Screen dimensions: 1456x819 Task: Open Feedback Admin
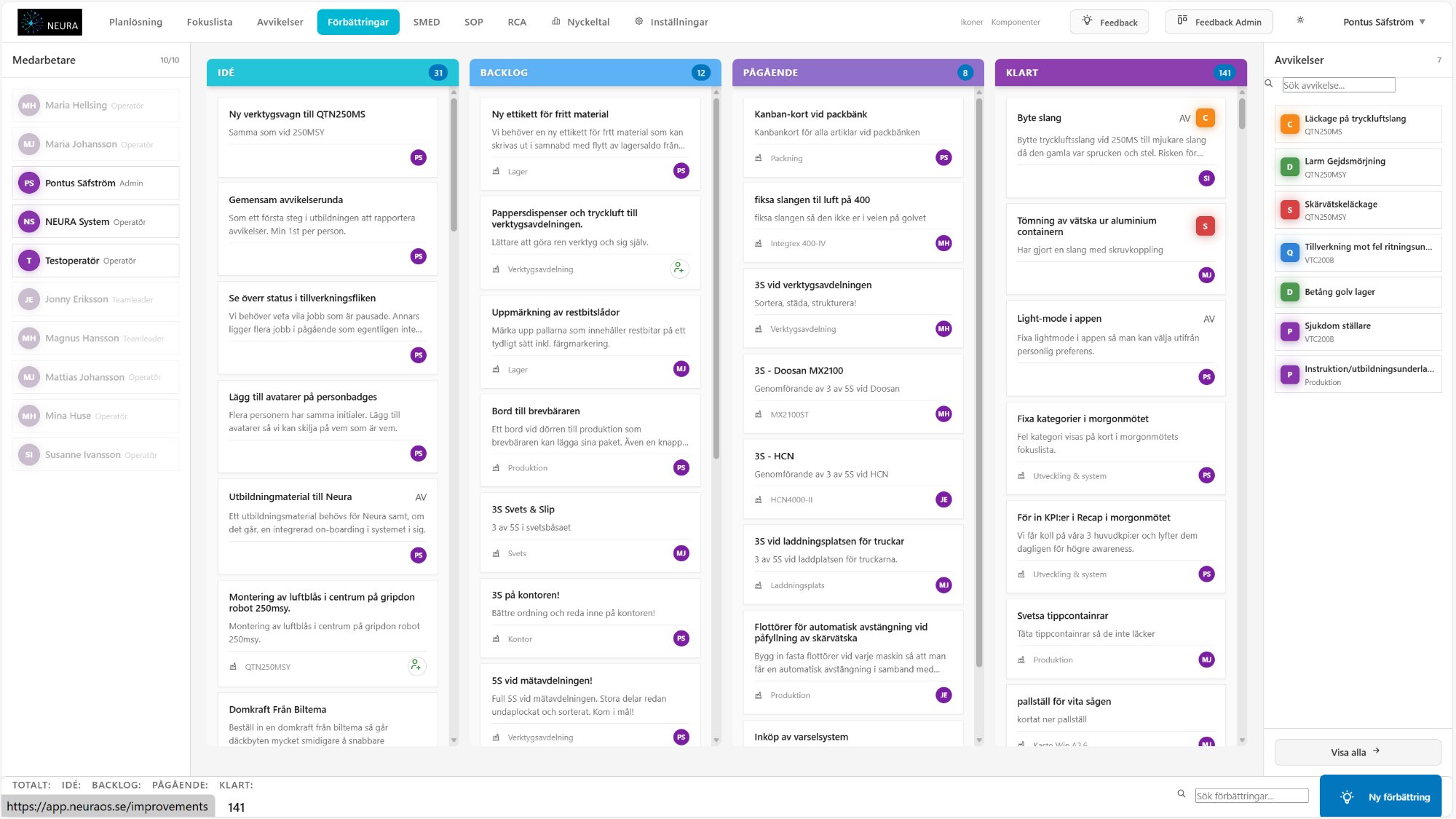point(1219,21)
